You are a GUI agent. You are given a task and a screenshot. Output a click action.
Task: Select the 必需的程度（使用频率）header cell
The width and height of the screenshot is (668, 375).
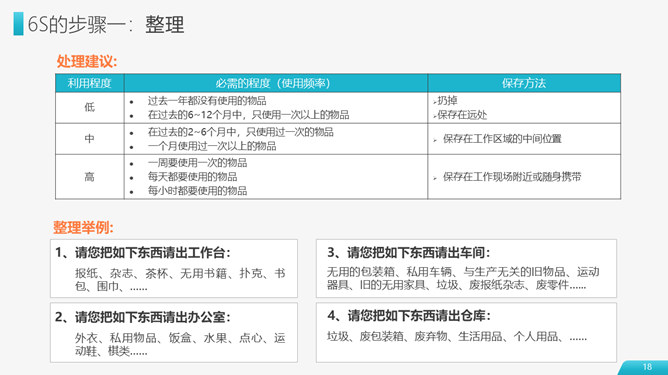pos(276,83)
